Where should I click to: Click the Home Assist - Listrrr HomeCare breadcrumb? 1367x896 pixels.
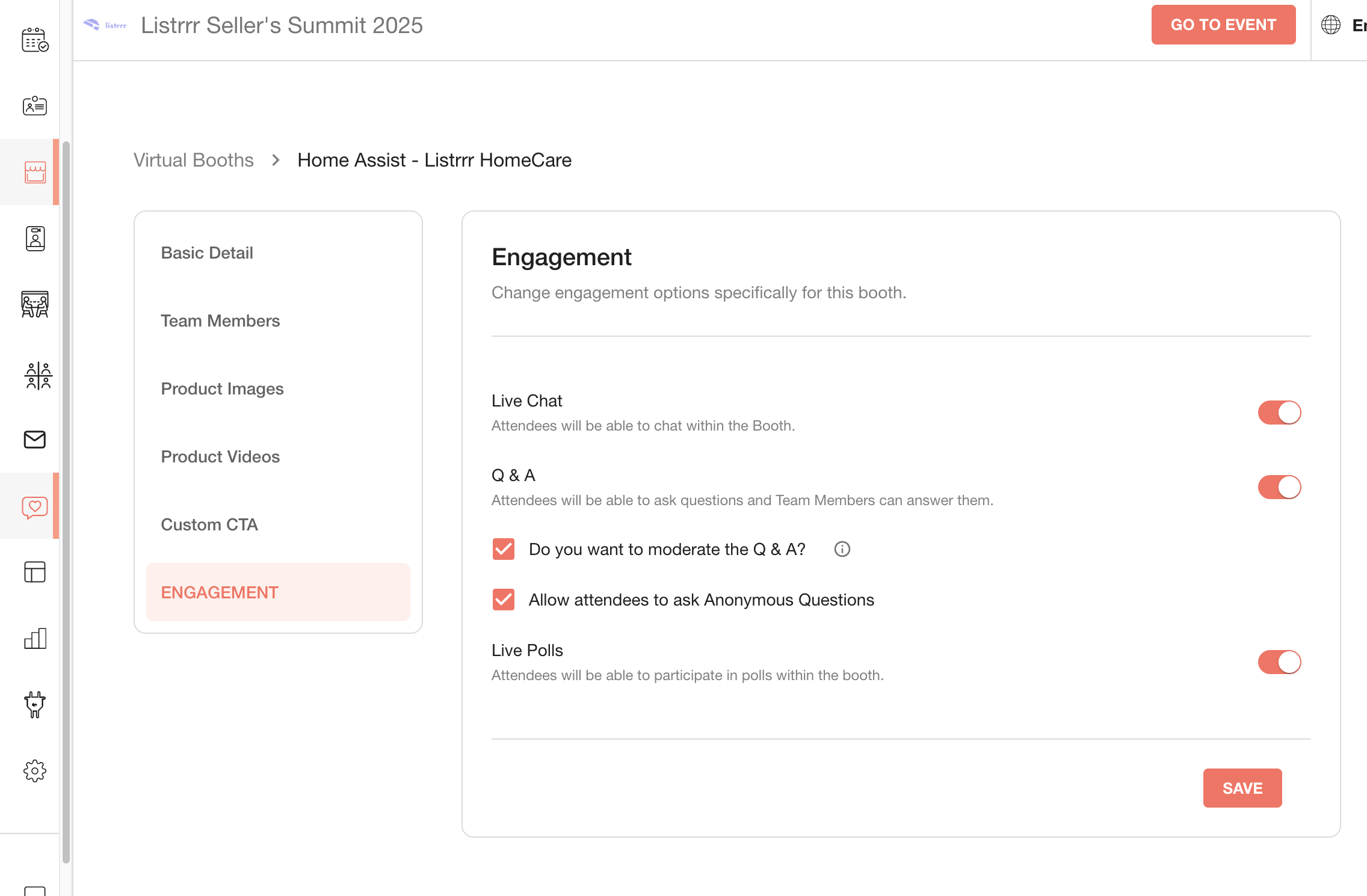[x=434, y=160]
